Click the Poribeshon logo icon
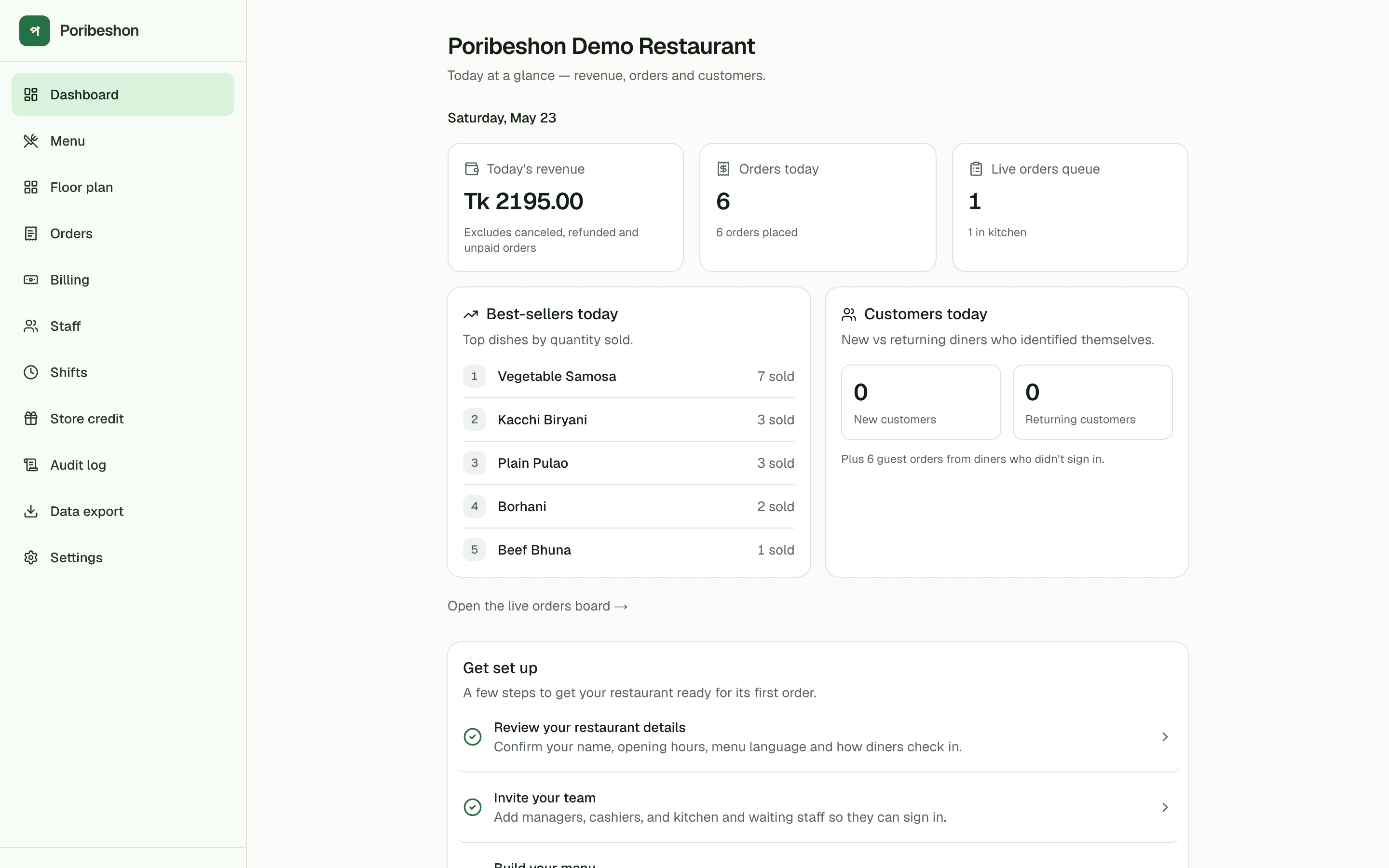The height and width of the screenshot is (868, 1389). point(34,30)
